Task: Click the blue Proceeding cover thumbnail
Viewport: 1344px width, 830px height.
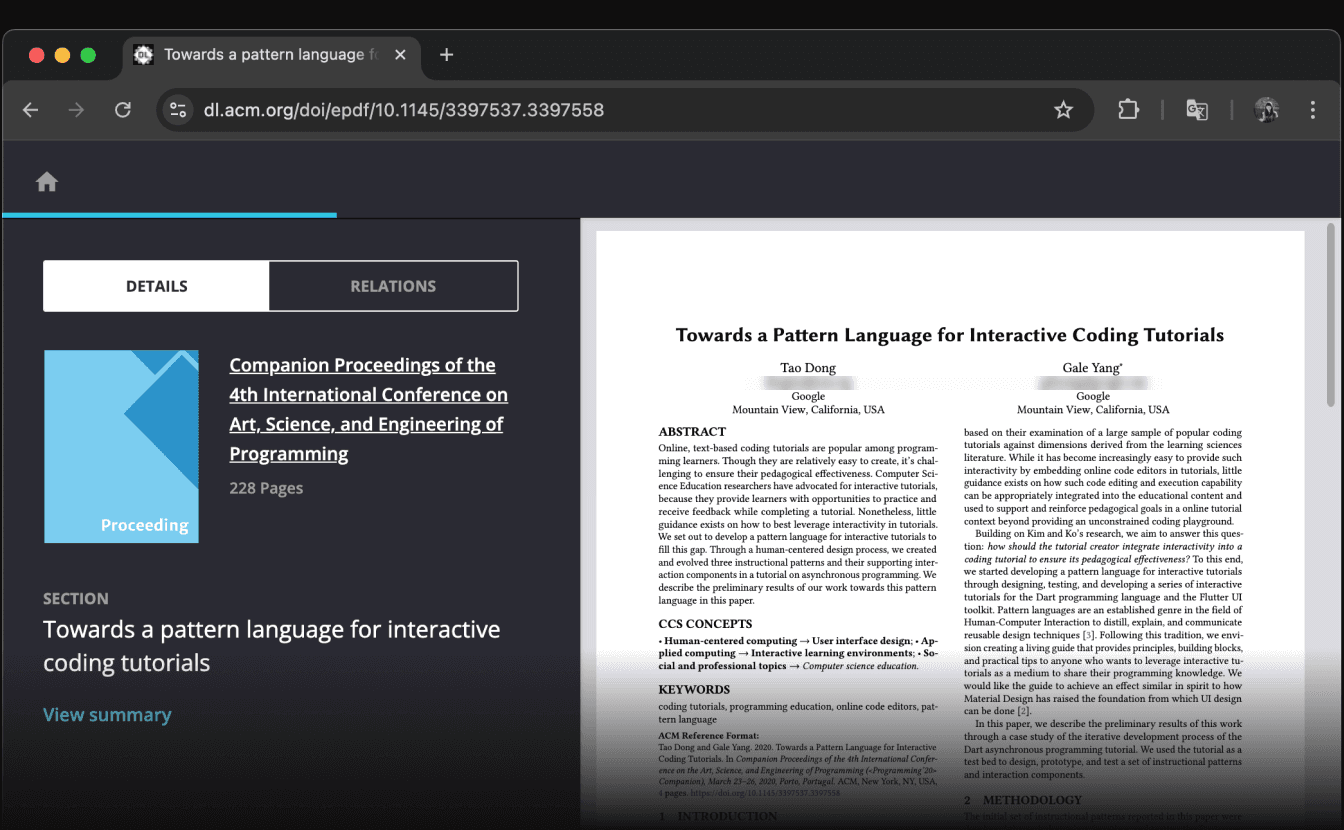Action: (121, 446)
